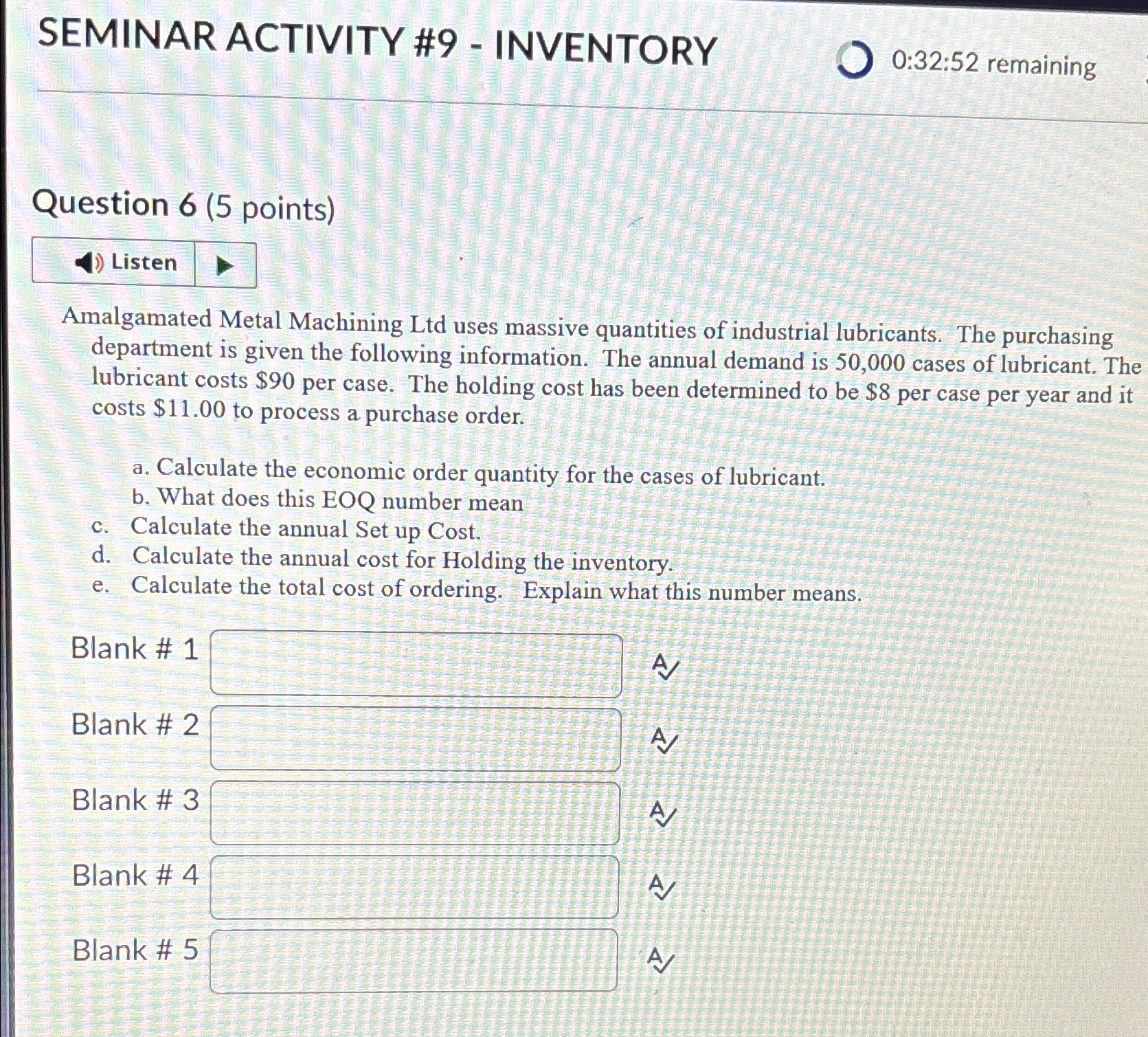Expand ReadSpeaker controls next to Listen

point(223,264)
